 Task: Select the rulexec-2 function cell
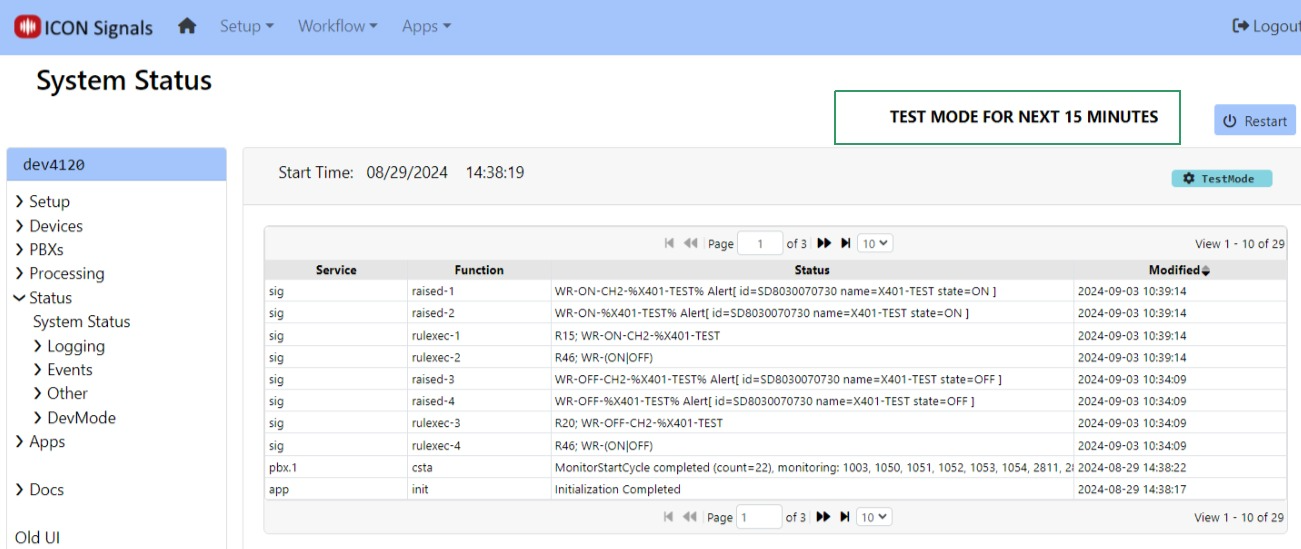click(x=479, y=357)
